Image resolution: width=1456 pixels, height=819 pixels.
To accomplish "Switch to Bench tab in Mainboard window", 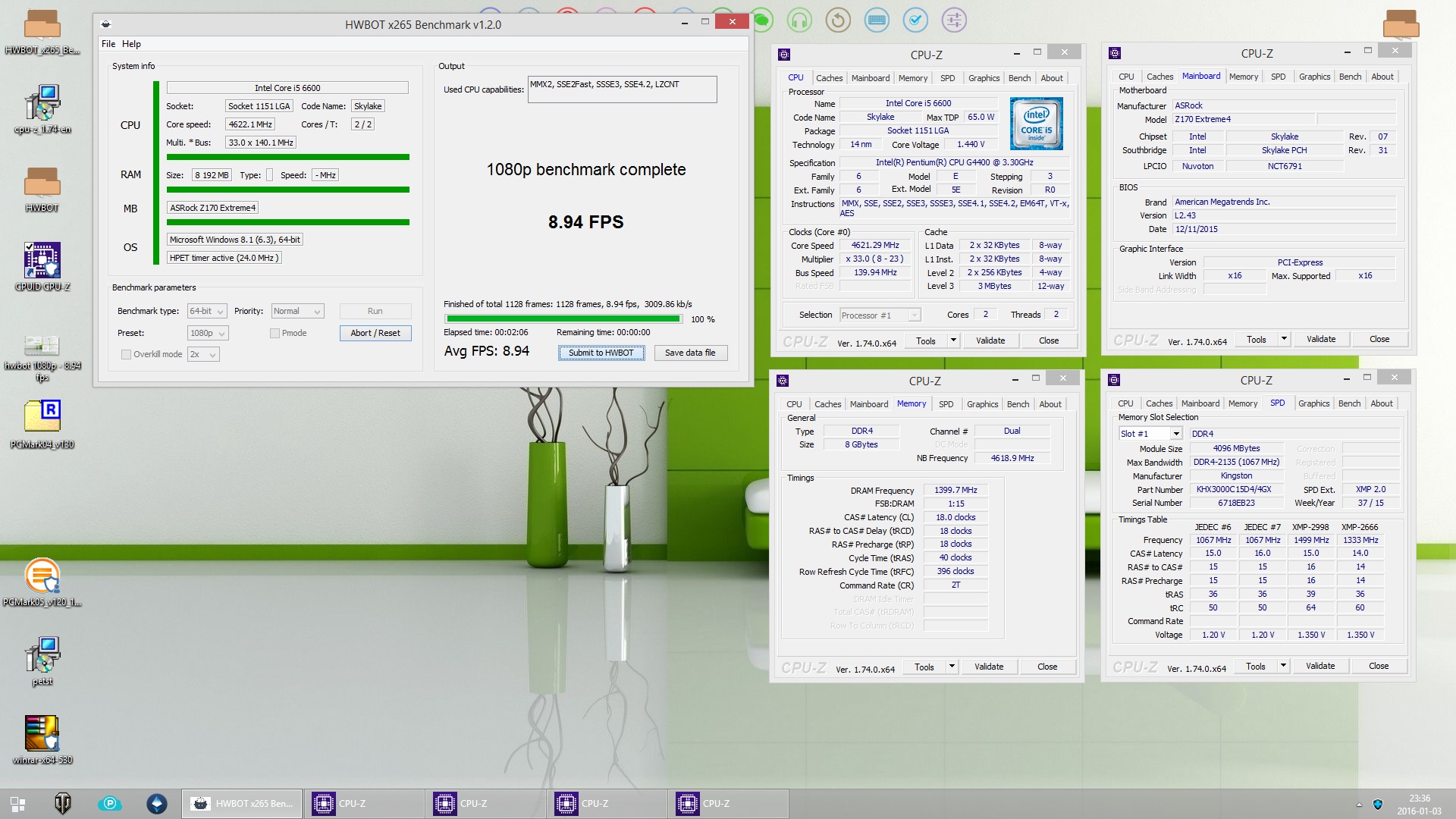I will (1350, 77).
